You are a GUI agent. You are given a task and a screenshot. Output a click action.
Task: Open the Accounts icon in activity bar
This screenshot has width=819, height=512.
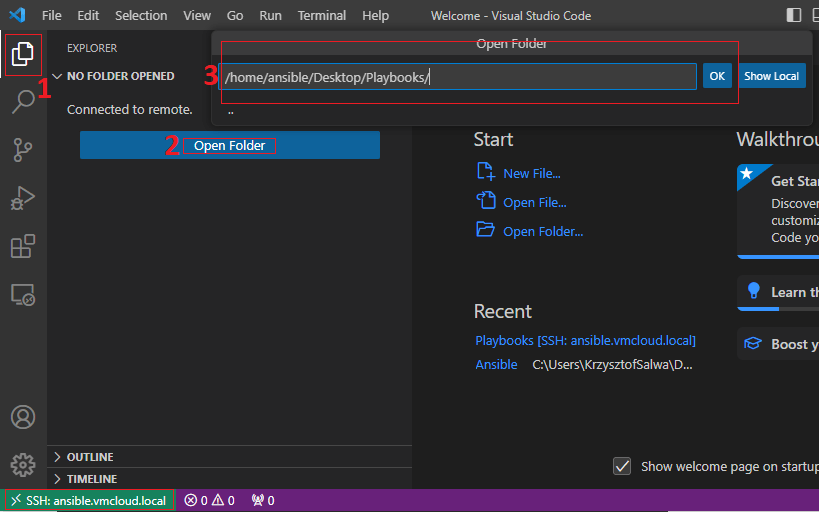23,417
